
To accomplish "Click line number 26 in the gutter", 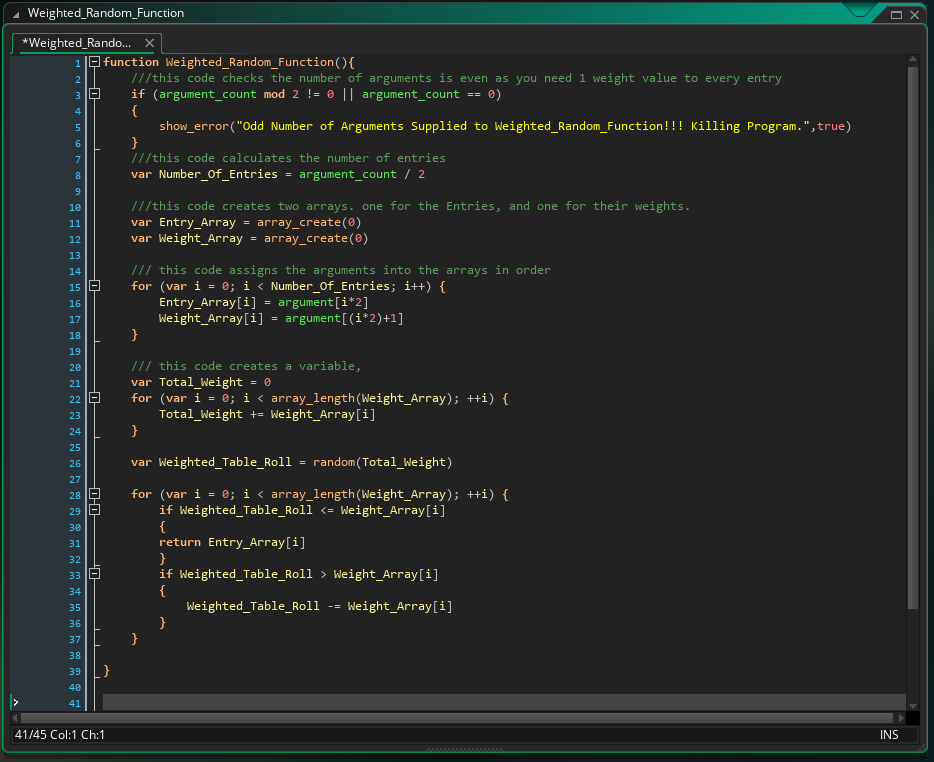I will coord(76,463).
